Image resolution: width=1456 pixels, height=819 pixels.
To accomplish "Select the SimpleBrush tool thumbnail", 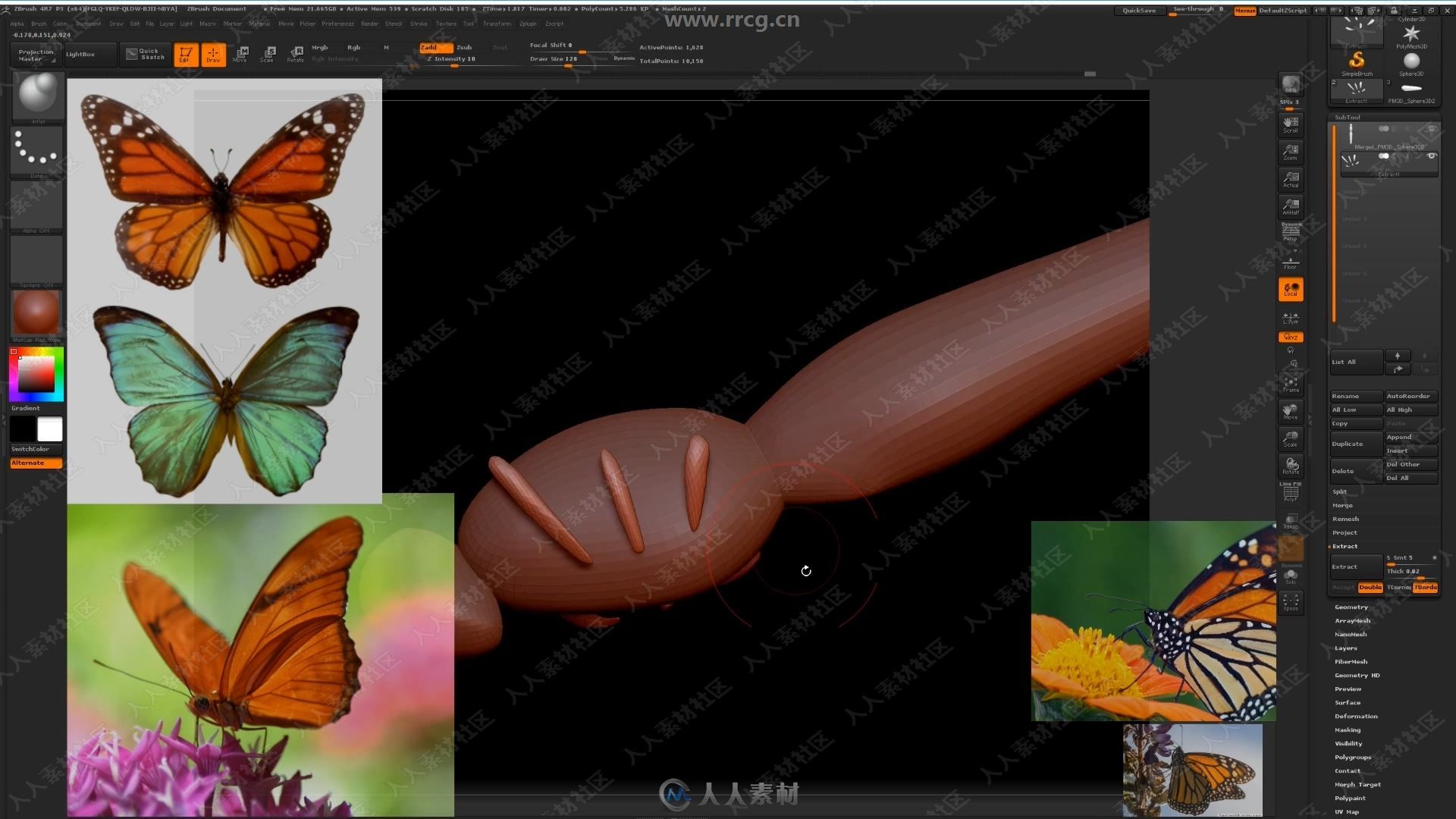I will [x=1357, y=62].
